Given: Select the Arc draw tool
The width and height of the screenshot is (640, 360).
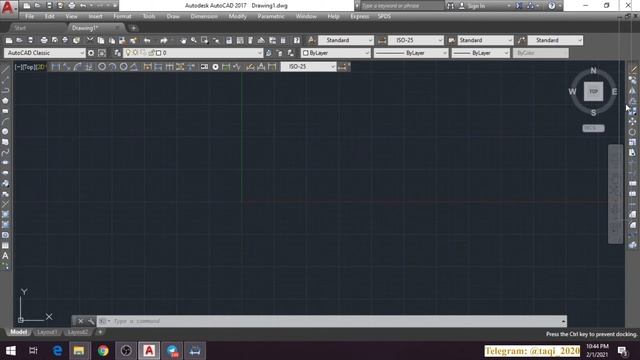Looking at the screenshot, I should click(5, 121).
